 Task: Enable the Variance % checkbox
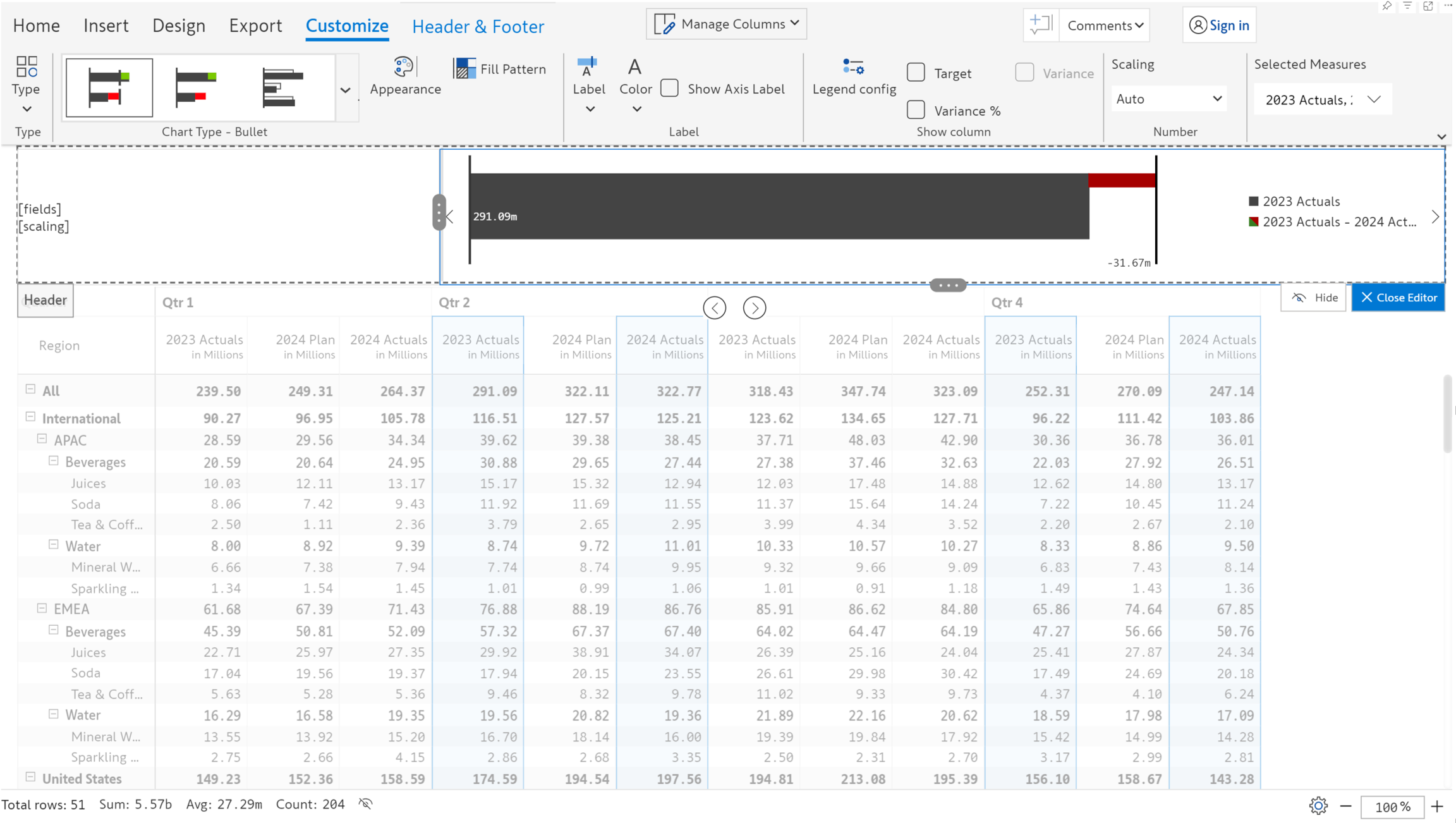(x=916, y=110)
